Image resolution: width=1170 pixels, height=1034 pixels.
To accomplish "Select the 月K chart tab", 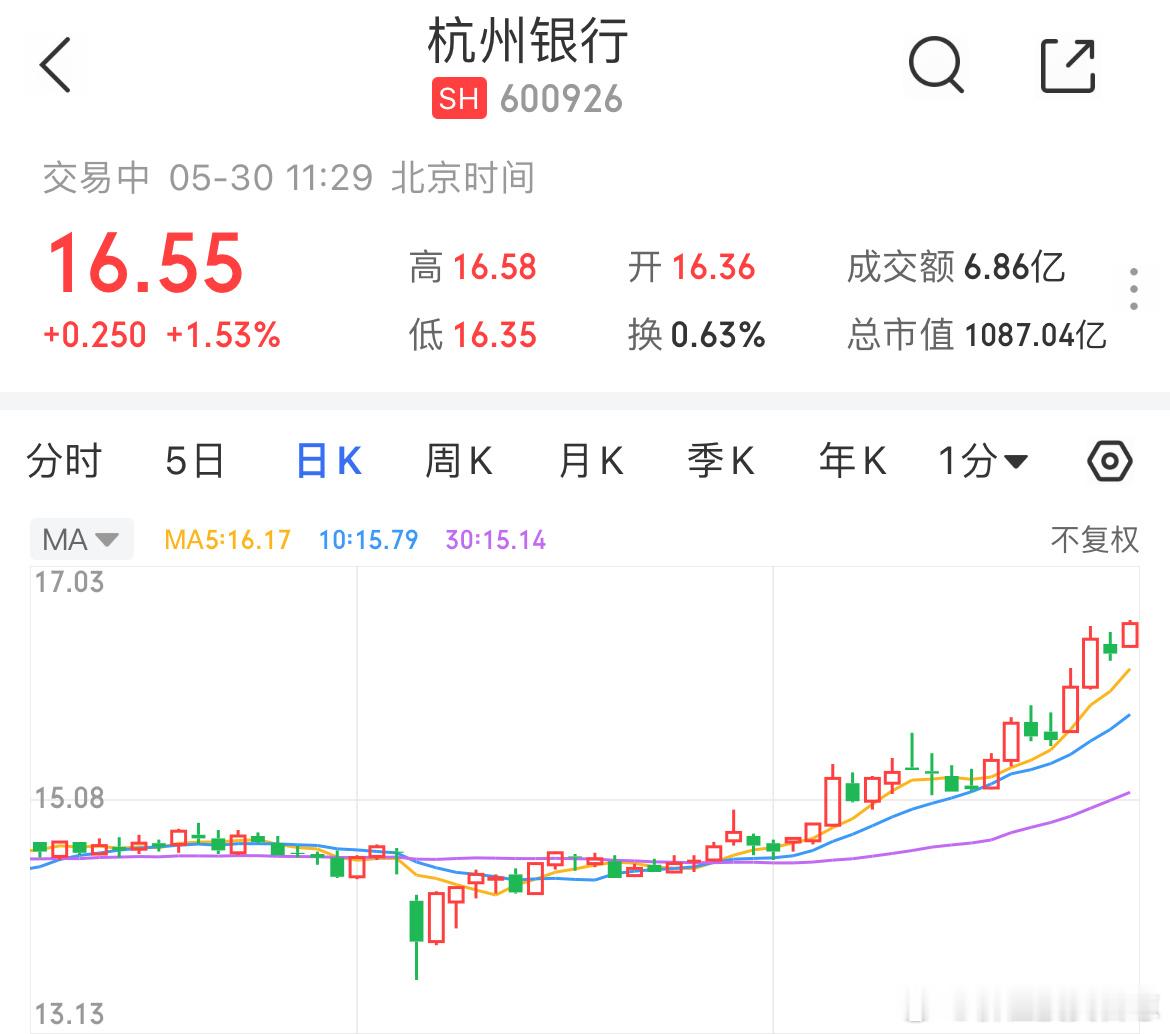I will (591, 460).
